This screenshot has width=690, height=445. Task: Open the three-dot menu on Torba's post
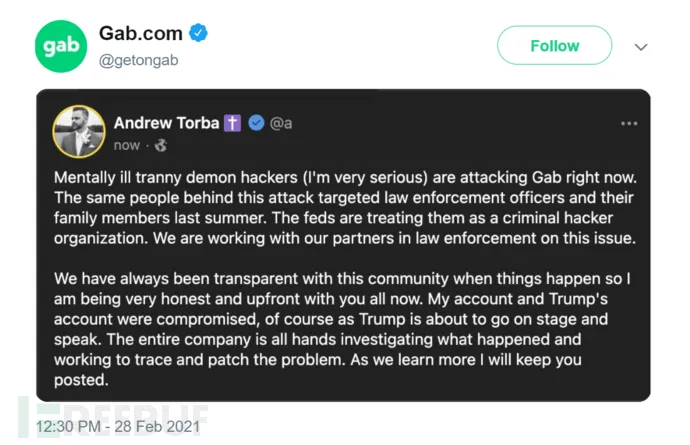coord(628,123)
